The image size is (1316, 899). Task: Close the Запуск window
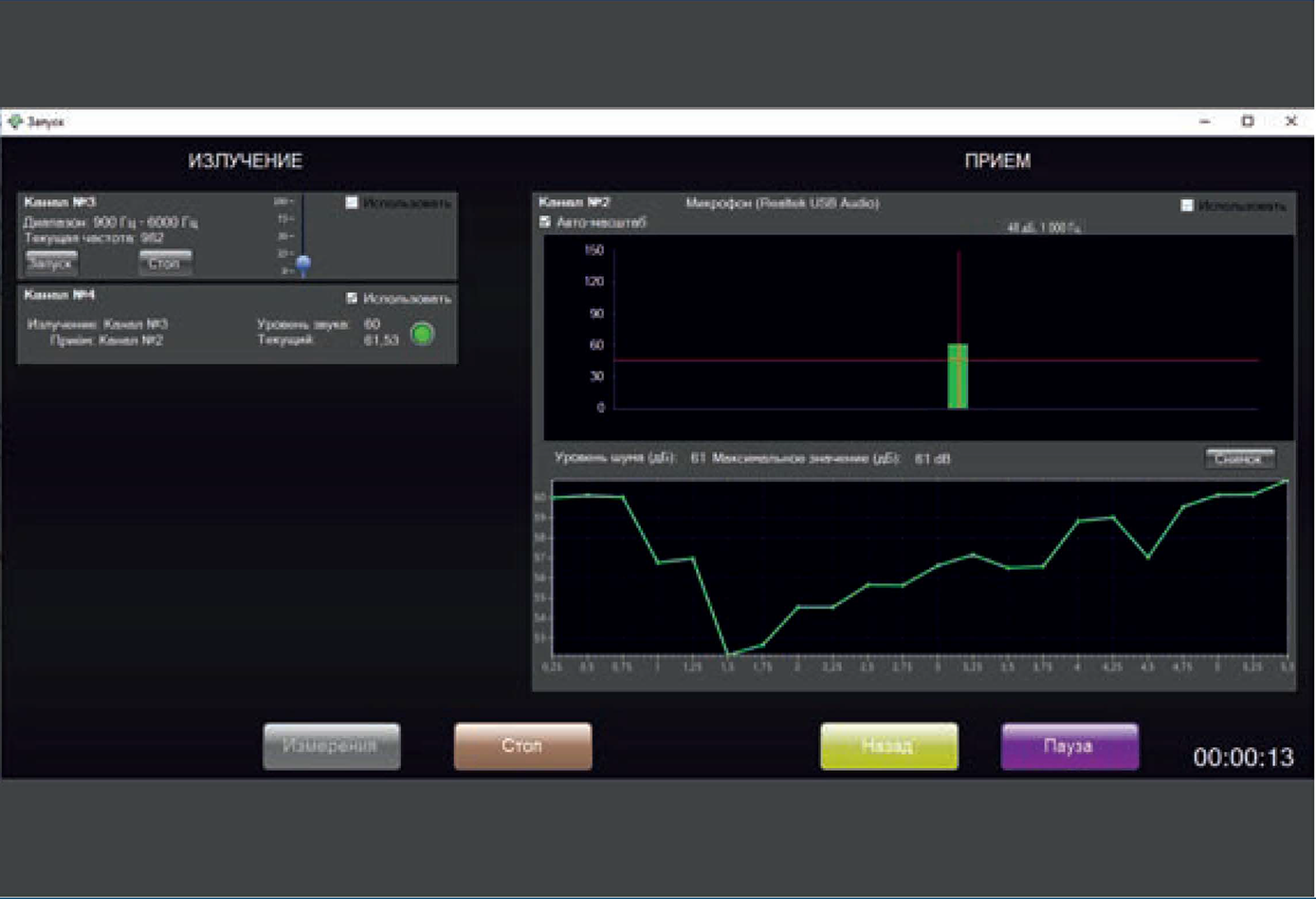tap(1290, 121)
